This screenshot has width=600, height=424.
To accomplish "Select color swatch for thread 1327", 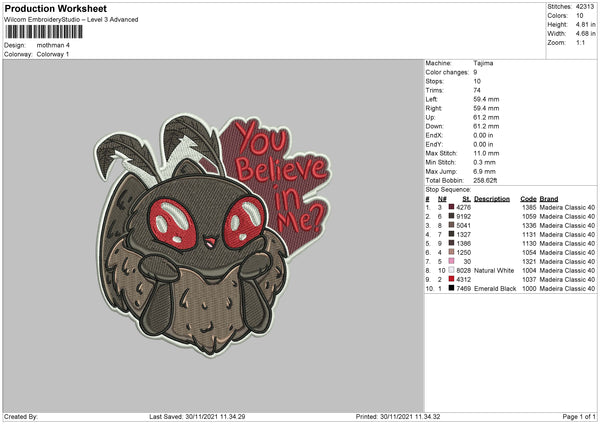I will 452,234.
